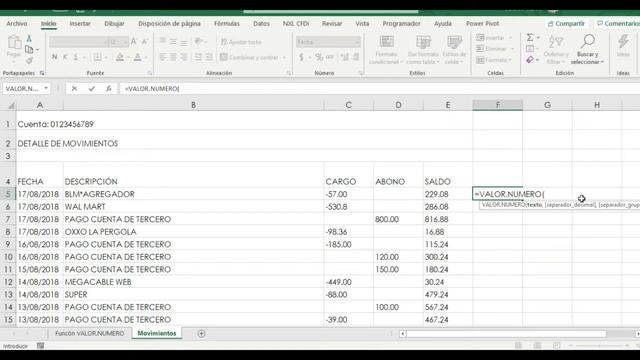640x360 pixels.
Task: Click the Ideas lightning icon
Action: [x=623, y=41]
